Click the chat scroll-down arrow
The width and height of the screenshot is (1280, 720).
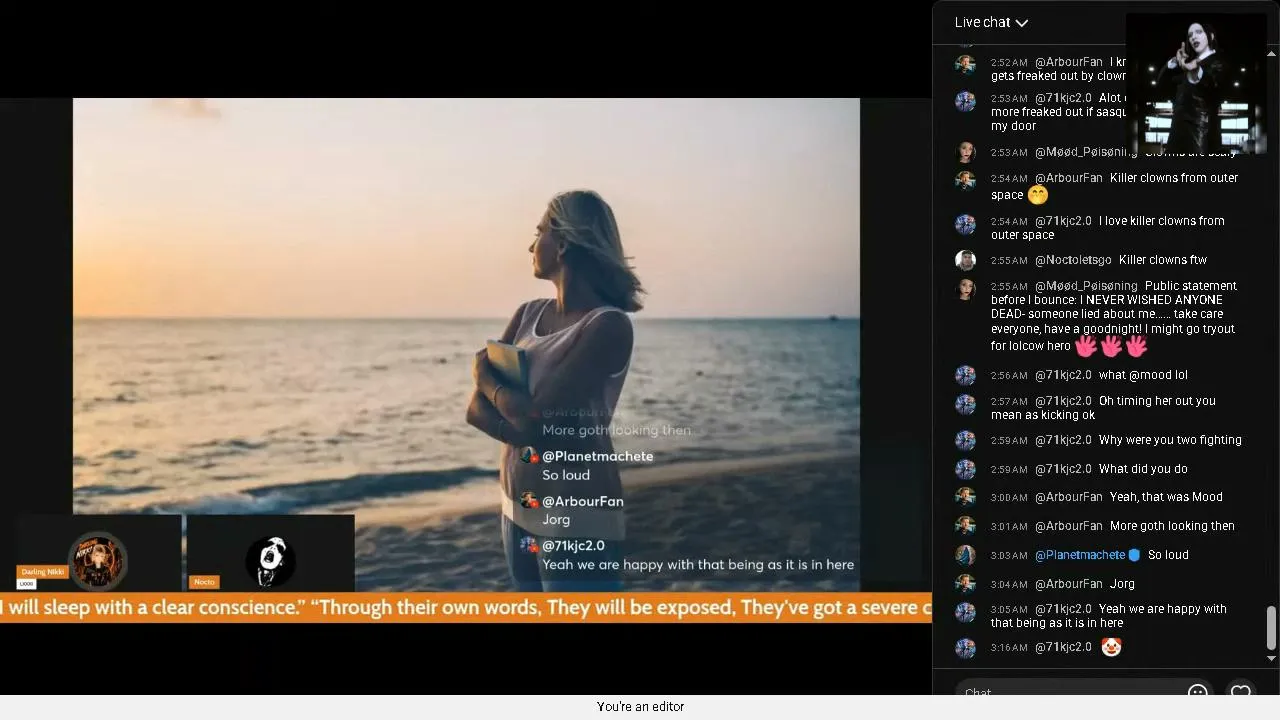pyautogui.click(x=1272, y=658)
